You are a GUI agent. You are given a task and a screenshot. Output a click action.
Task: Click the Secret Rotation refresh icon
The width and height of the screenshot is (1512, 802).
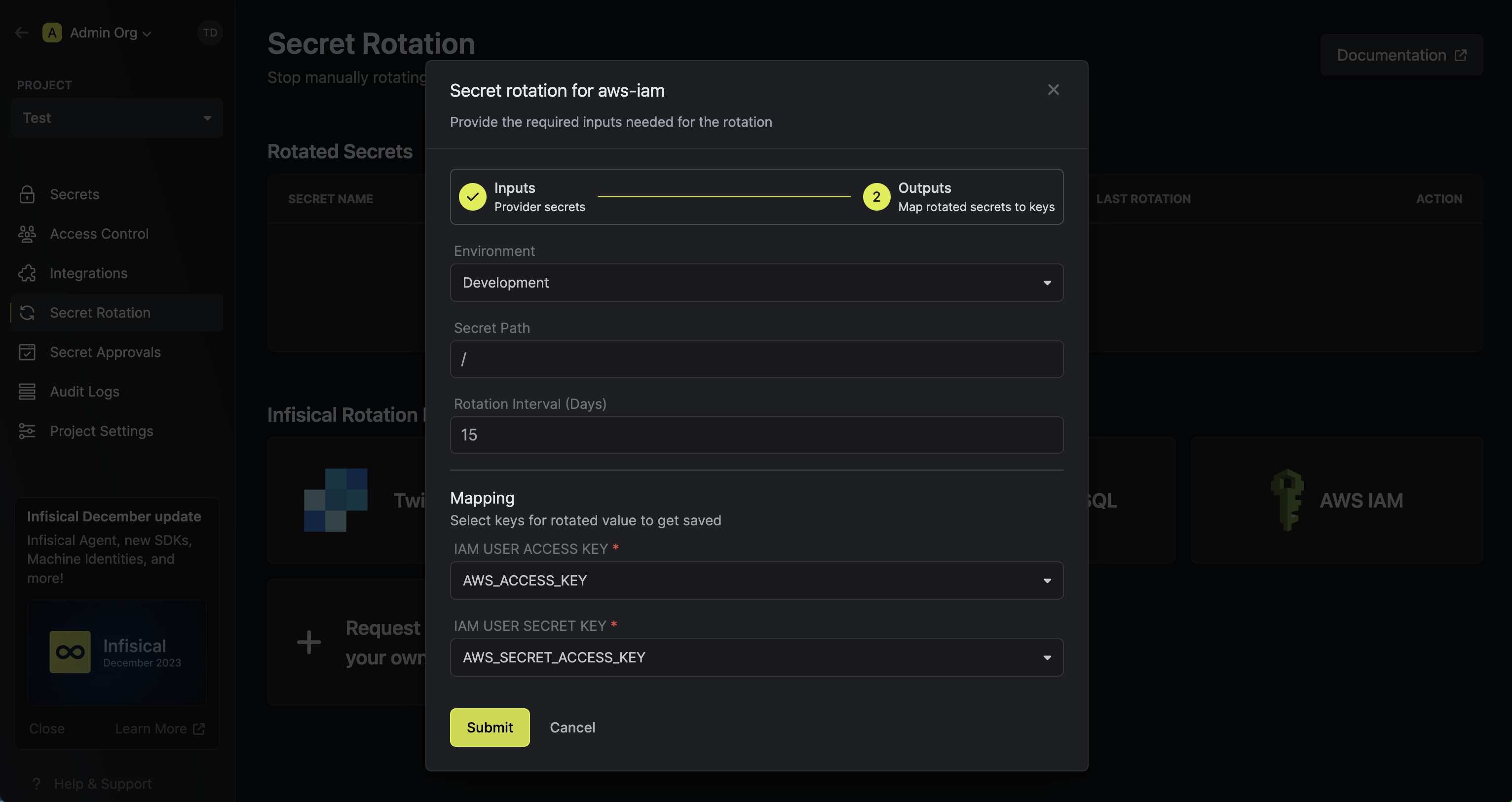coord(27,313)
